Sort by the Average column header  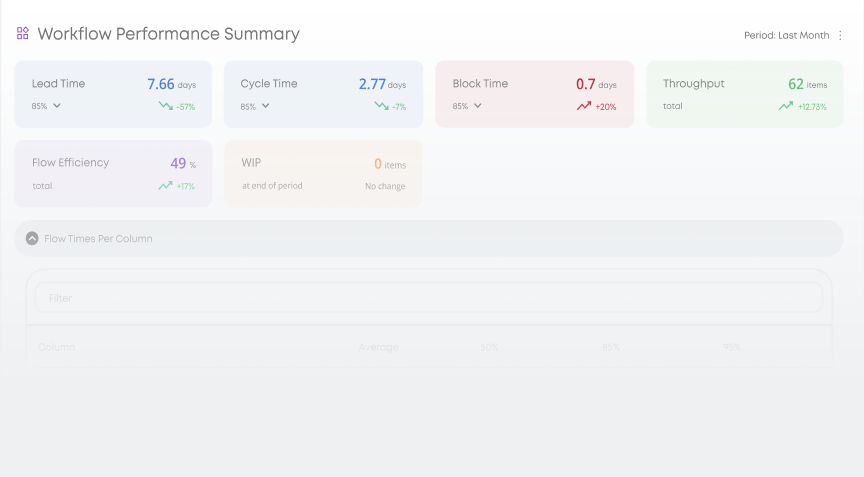coord(378,347)
